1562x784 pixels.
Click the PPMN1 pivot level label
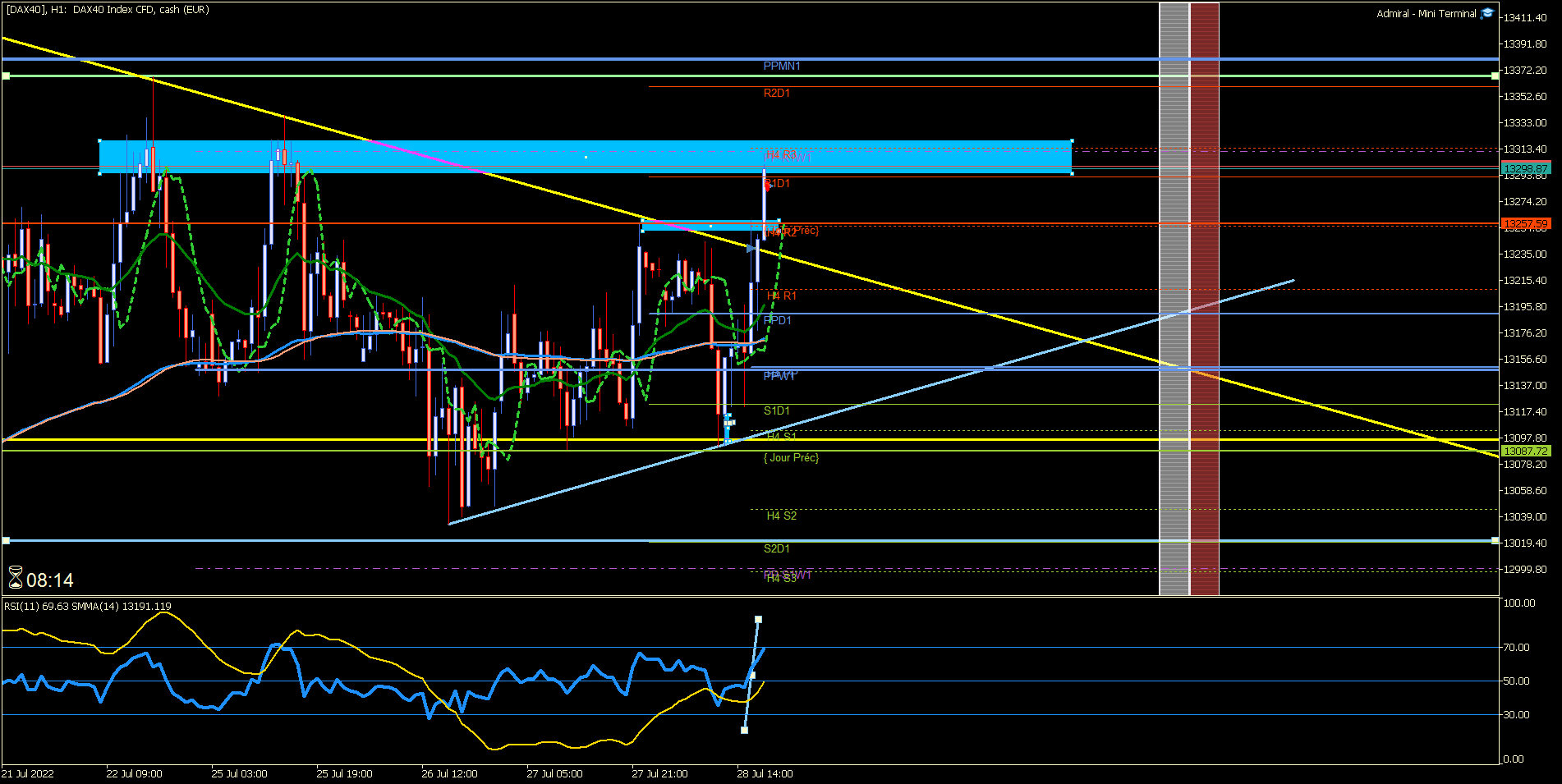[x=782, y=66]
